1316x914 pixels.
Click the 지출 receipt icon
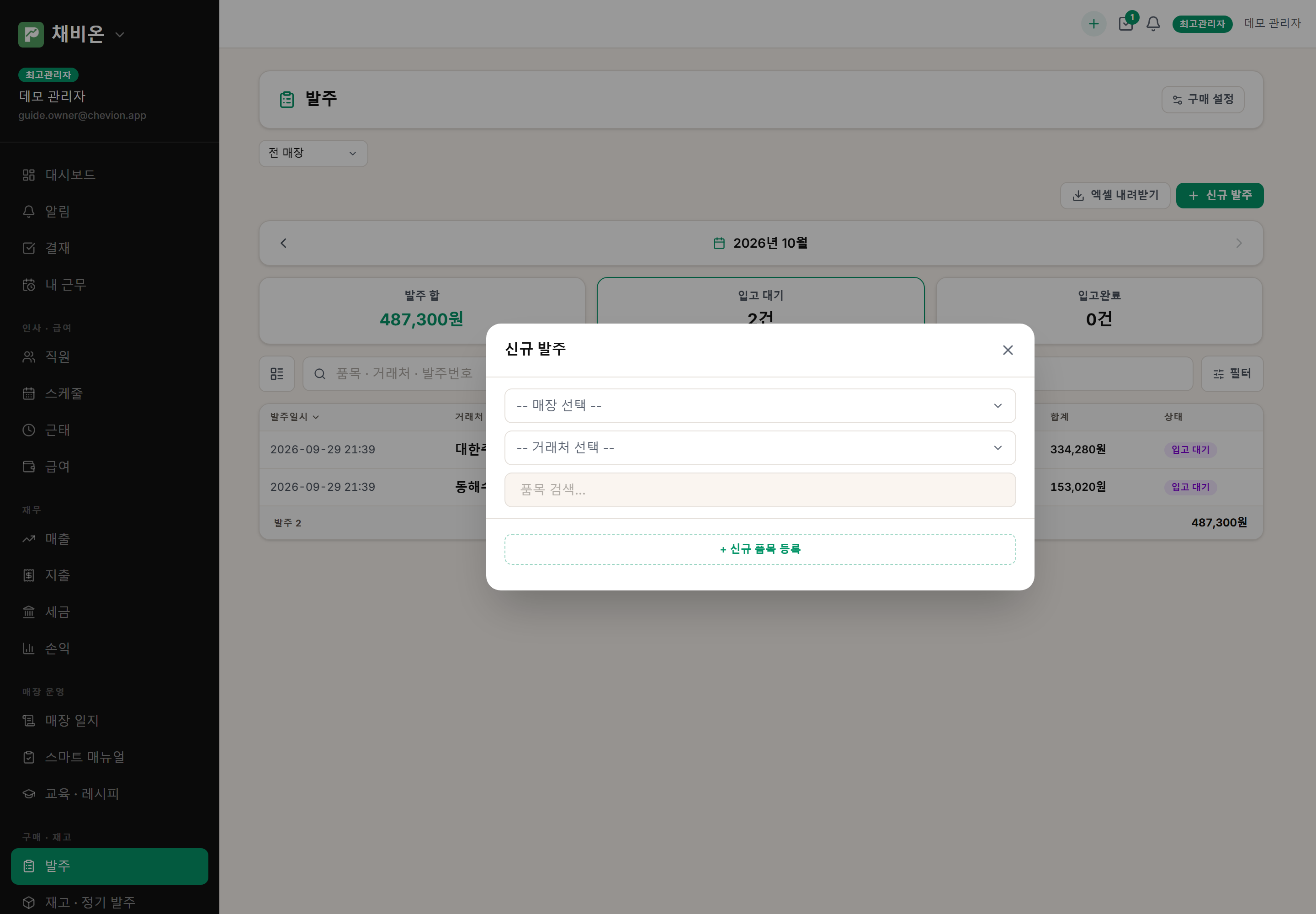coord(29,575)
